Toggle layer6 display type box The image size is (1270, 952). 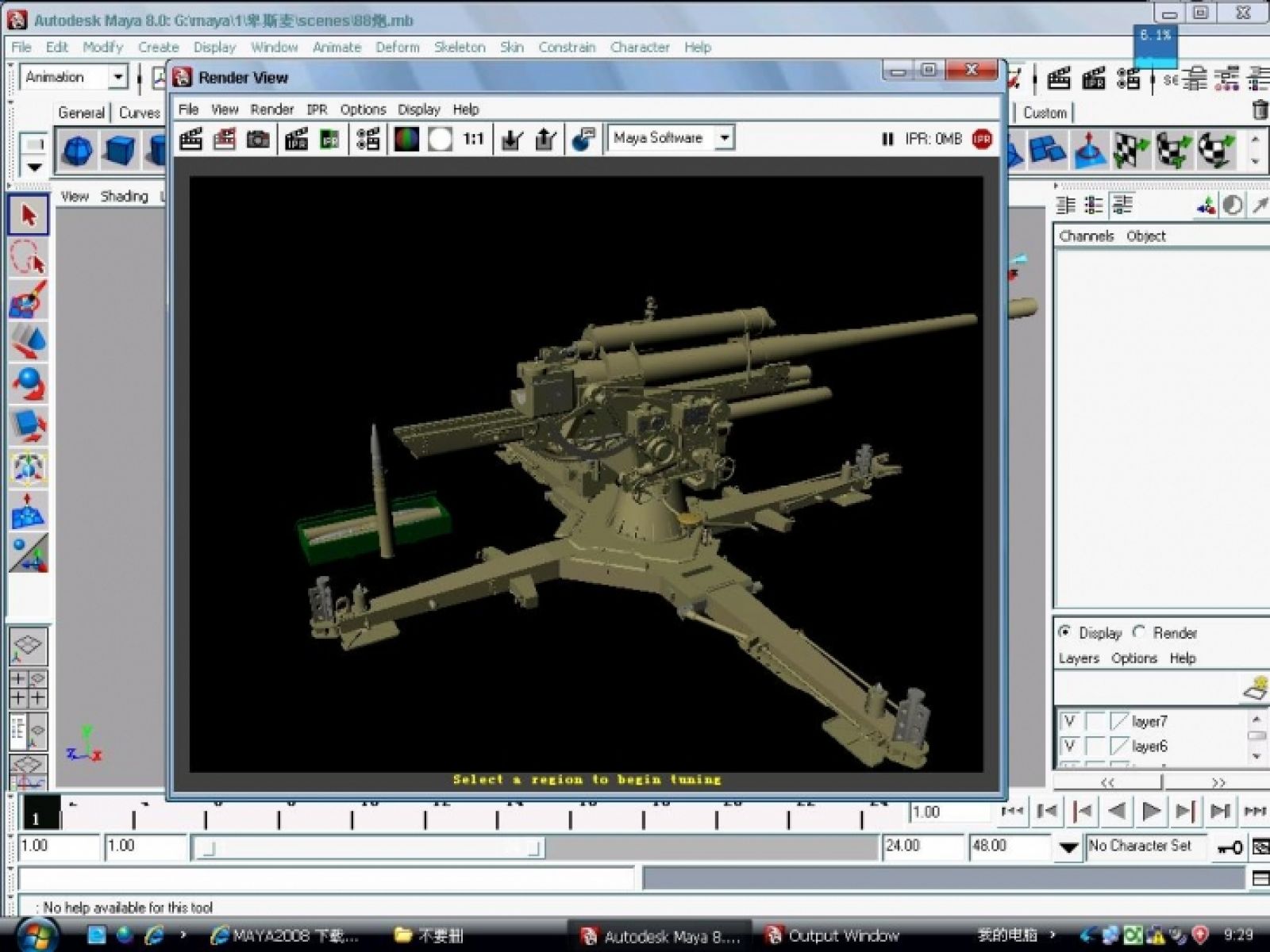(x=1095, y=746)
